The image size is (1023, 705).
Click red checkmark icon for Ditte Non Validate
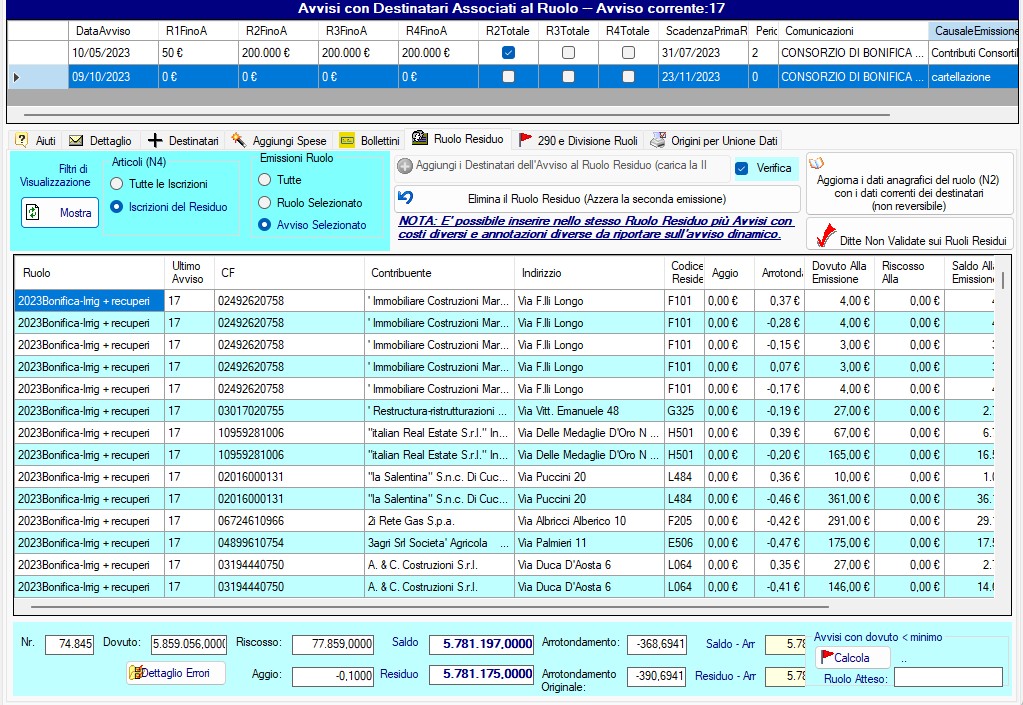(825, 236)
